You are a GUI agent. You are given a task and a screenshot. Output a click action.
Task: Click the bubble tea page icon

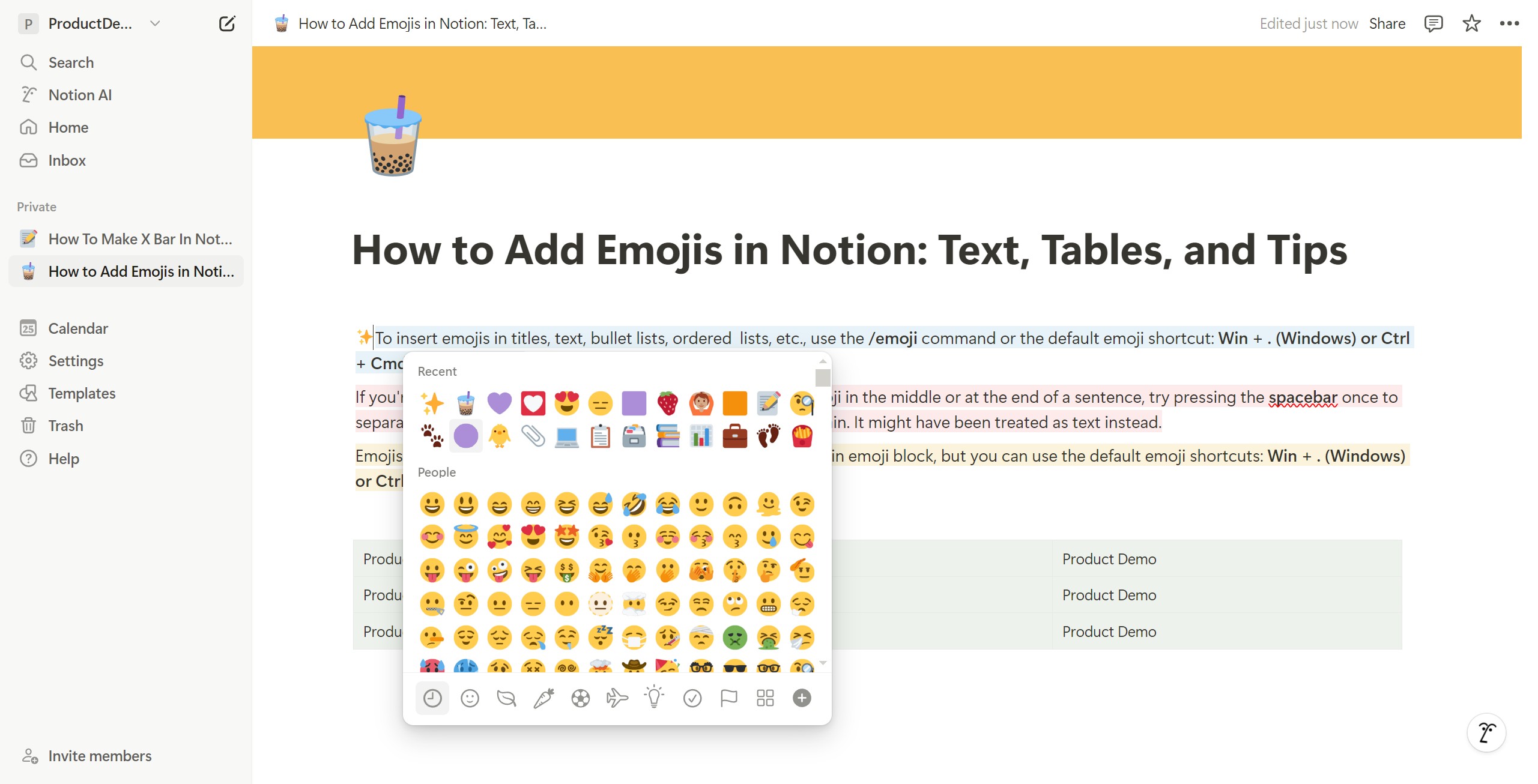[x=393, y=136]
